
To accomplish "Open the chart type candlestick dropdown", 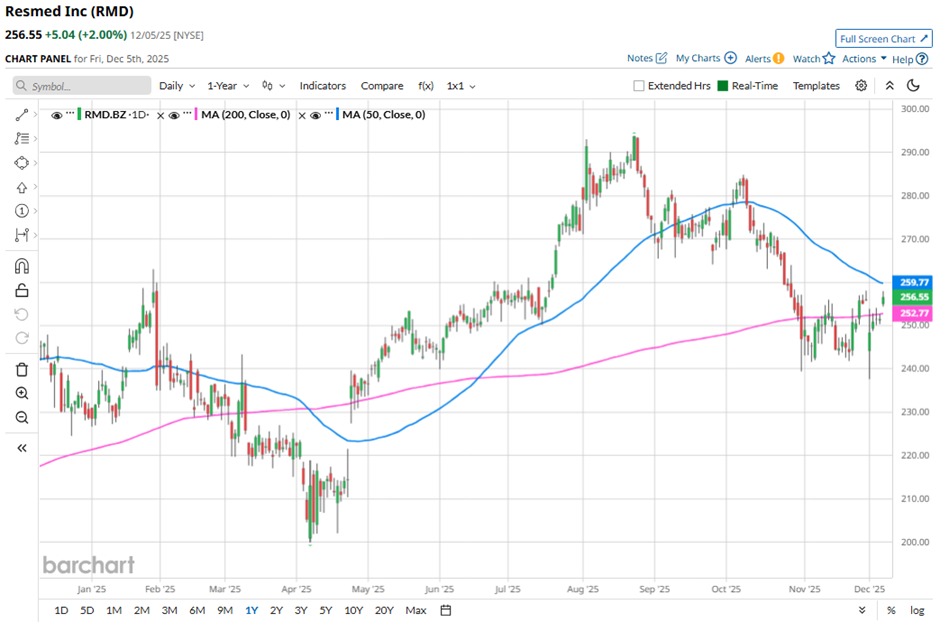I will point(273,86).
